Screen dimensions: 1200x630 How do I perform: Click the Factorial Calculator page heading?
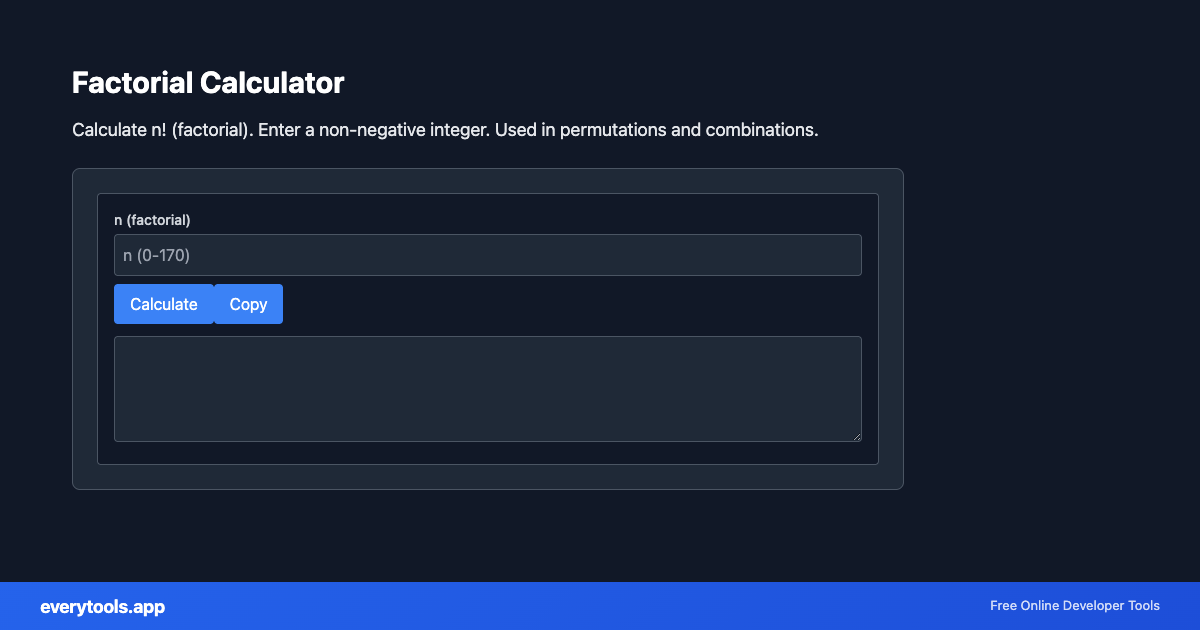207,83
